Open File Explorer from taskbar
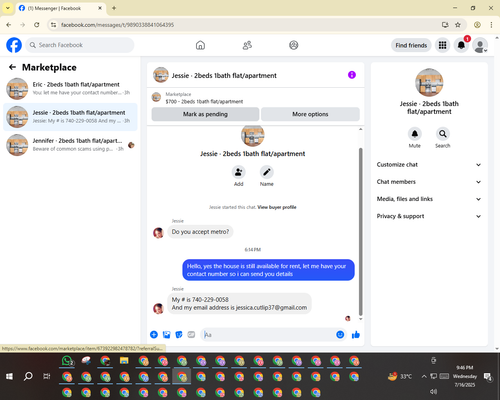This screenshot has width=500, height=400. point(124,361)
